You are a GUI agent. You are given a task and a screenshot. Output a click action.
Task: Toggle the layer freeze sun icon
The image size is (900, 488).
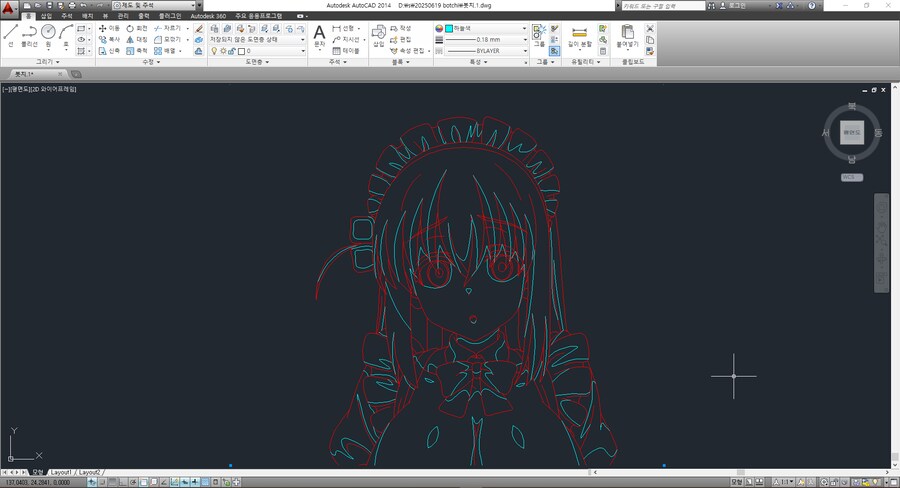pos(221,50)
